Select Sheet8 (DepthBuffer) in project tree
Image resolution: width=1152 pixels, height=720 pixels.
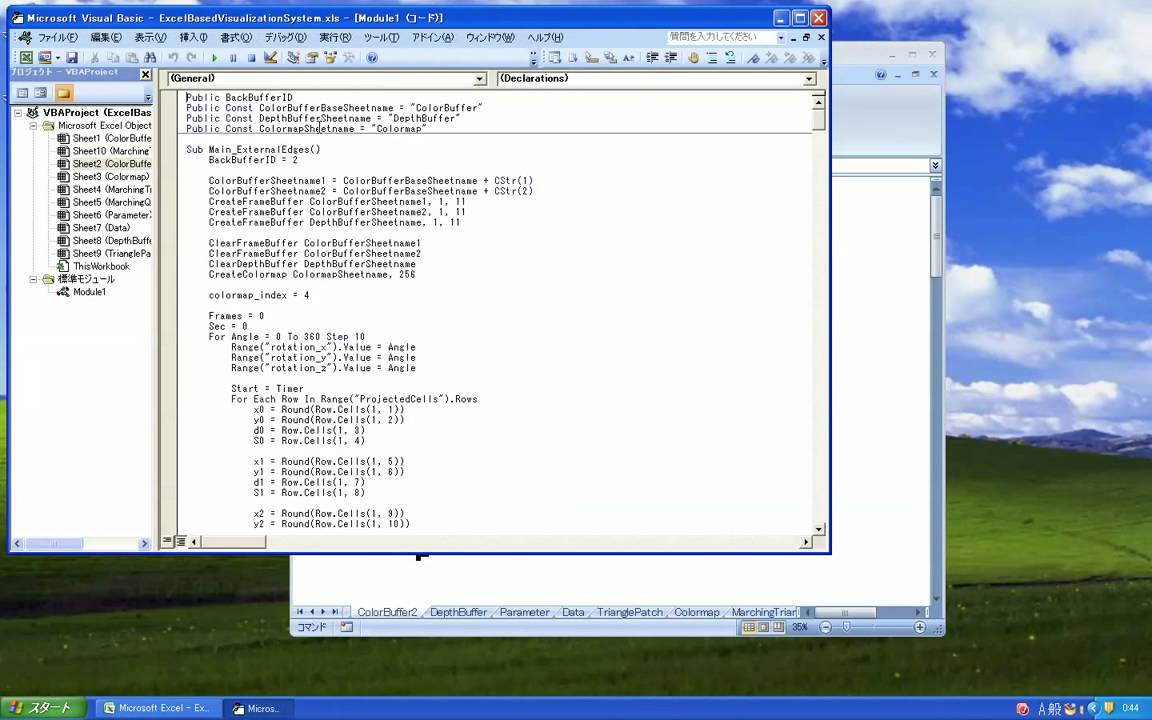click(112, 240)
